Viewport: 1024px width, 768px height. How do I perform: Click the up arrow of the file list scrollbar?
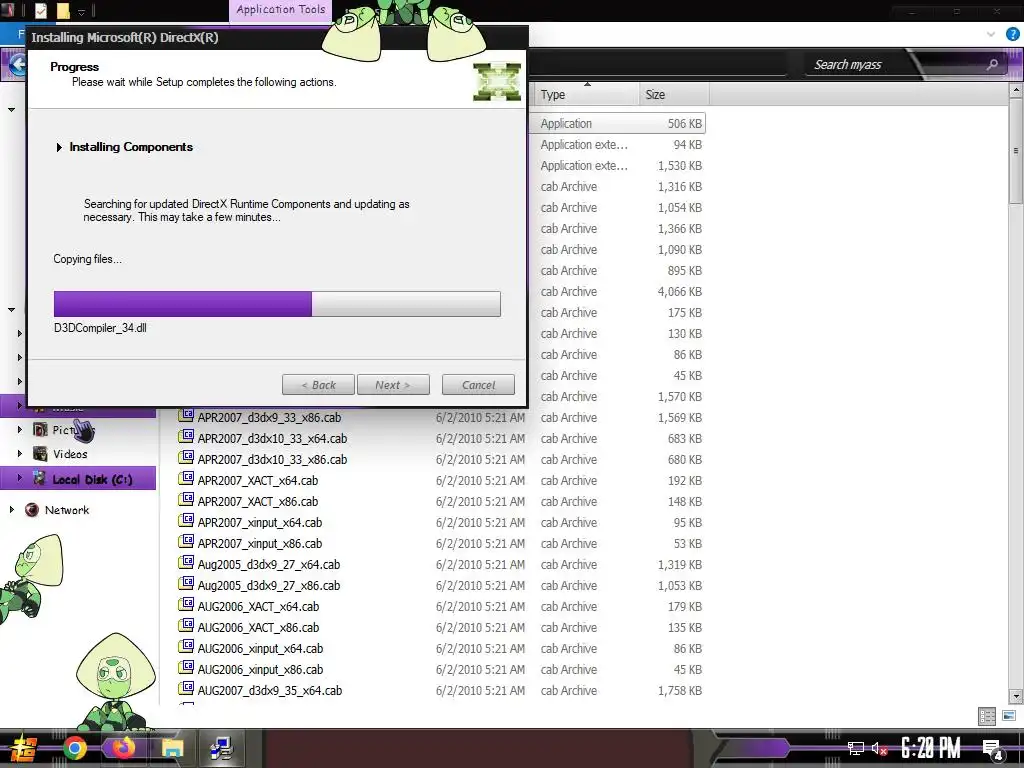(x=1016, y=90)
